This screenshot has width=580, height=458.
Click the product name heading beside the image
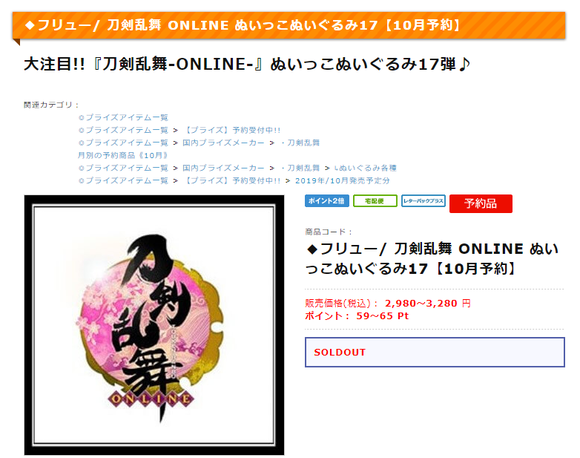432,259
